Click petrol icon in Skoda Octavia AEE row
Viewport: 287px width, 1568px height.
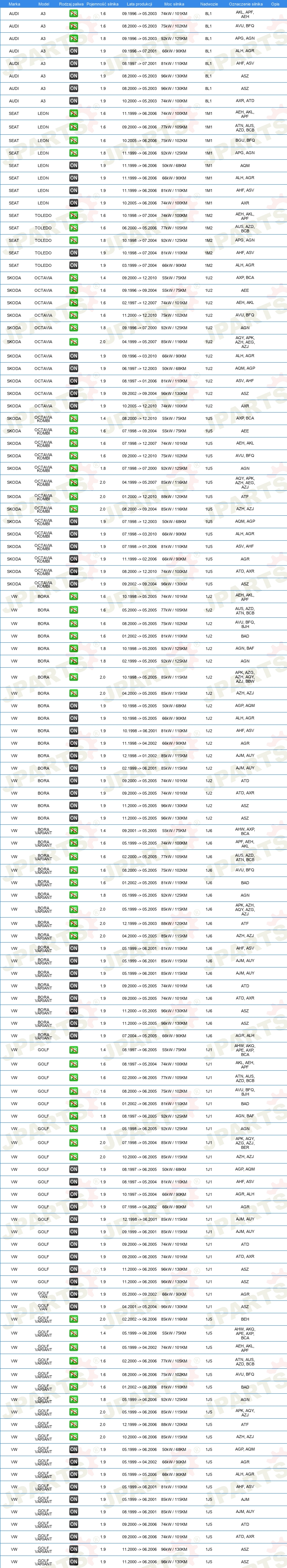pos(73,290)
